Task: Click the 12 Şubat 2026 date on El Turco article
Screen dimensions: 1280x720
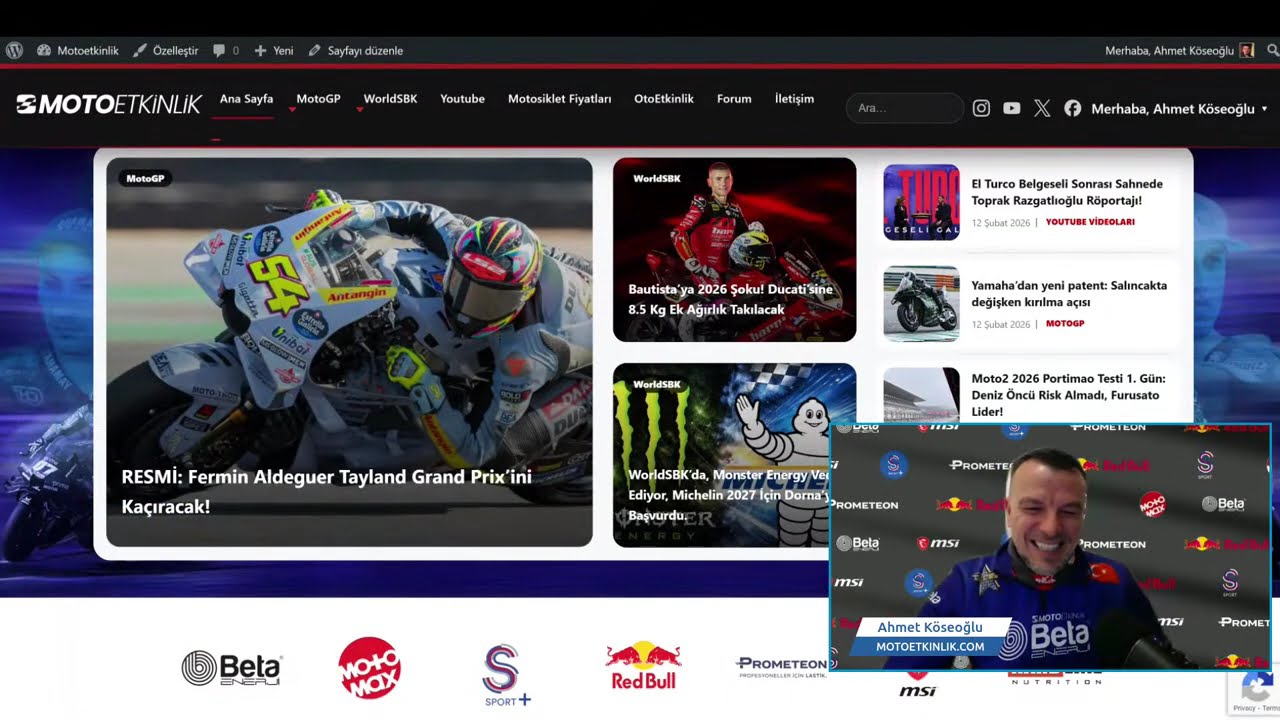Action: pyautogui.click(x=1000, y=222)
